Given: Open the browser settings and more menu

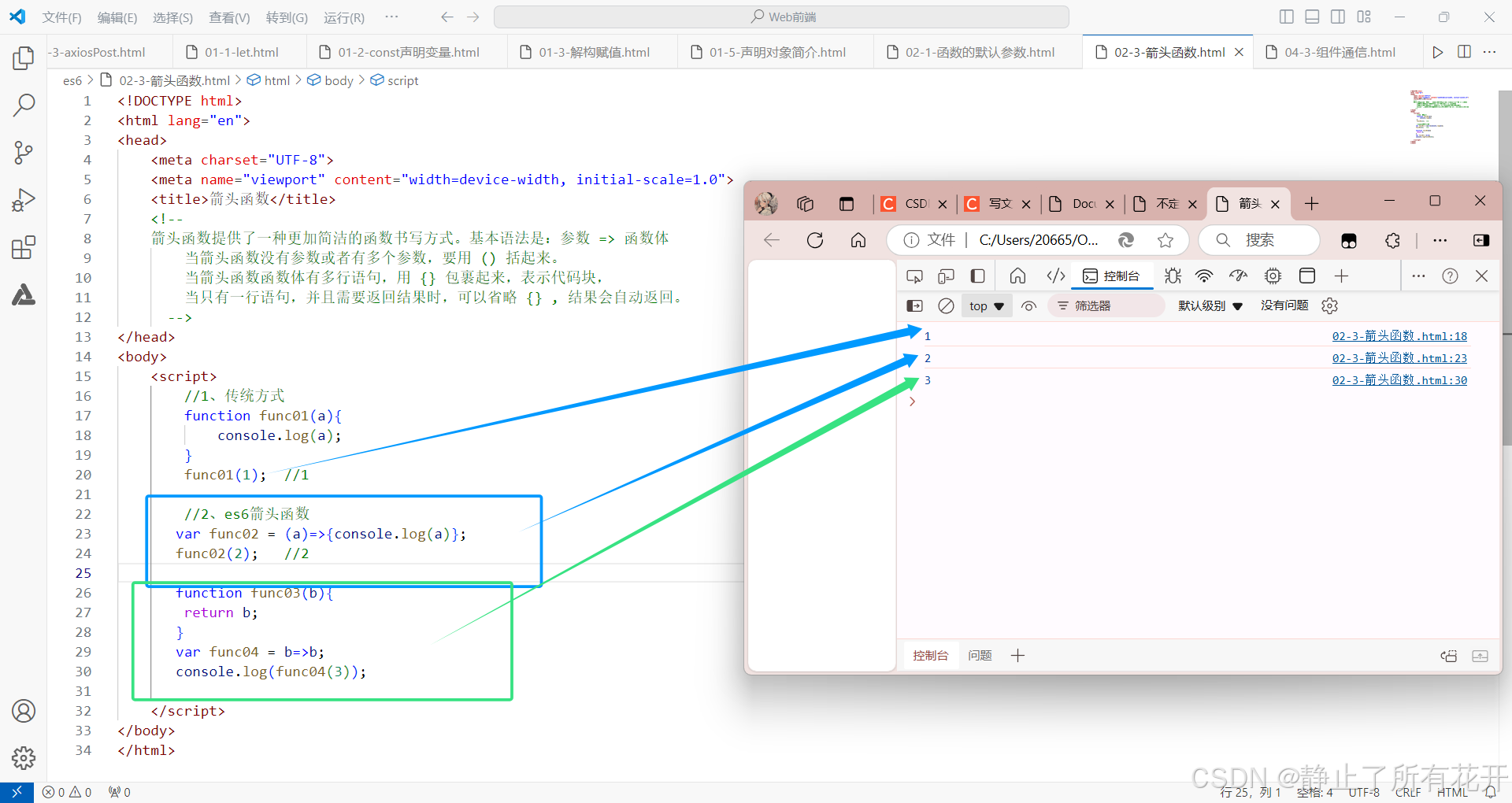Looking at the screenshot, I should click(1440, 240).
